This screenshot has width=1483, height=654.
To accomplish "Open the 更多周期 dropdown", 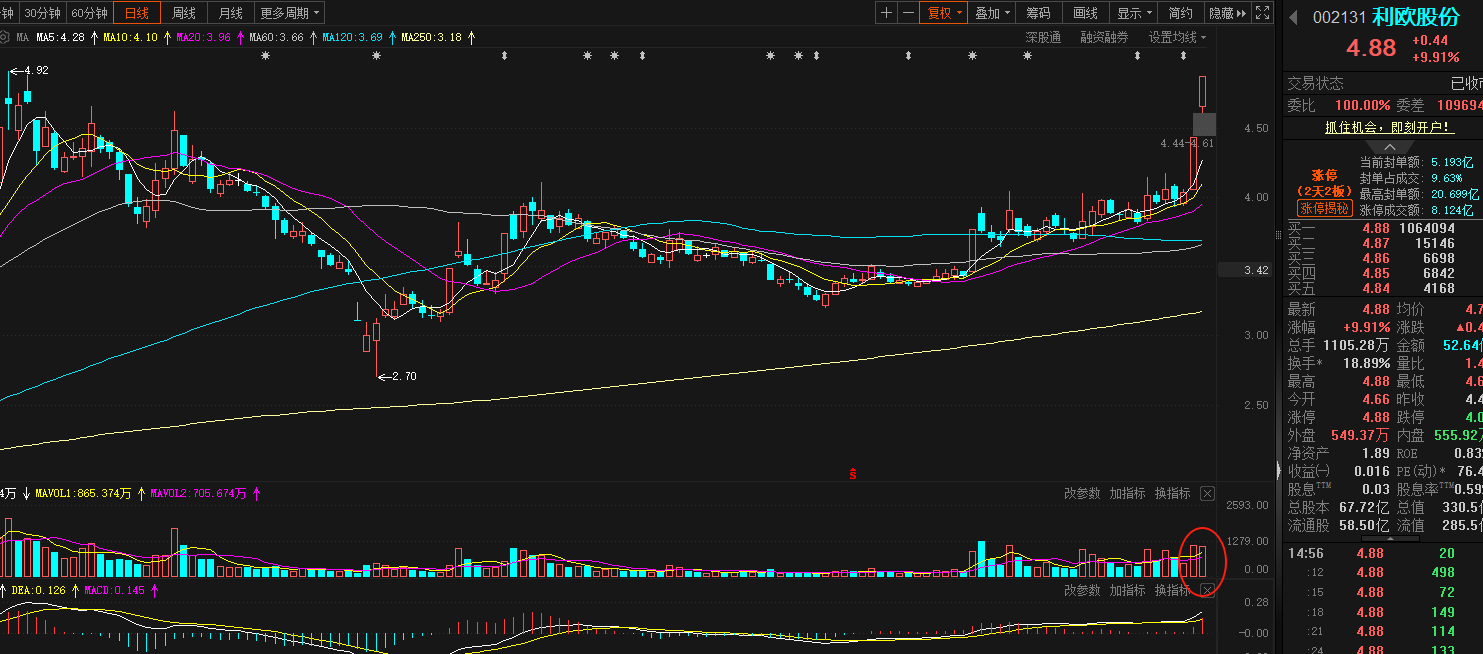I will tap(290, 13).
